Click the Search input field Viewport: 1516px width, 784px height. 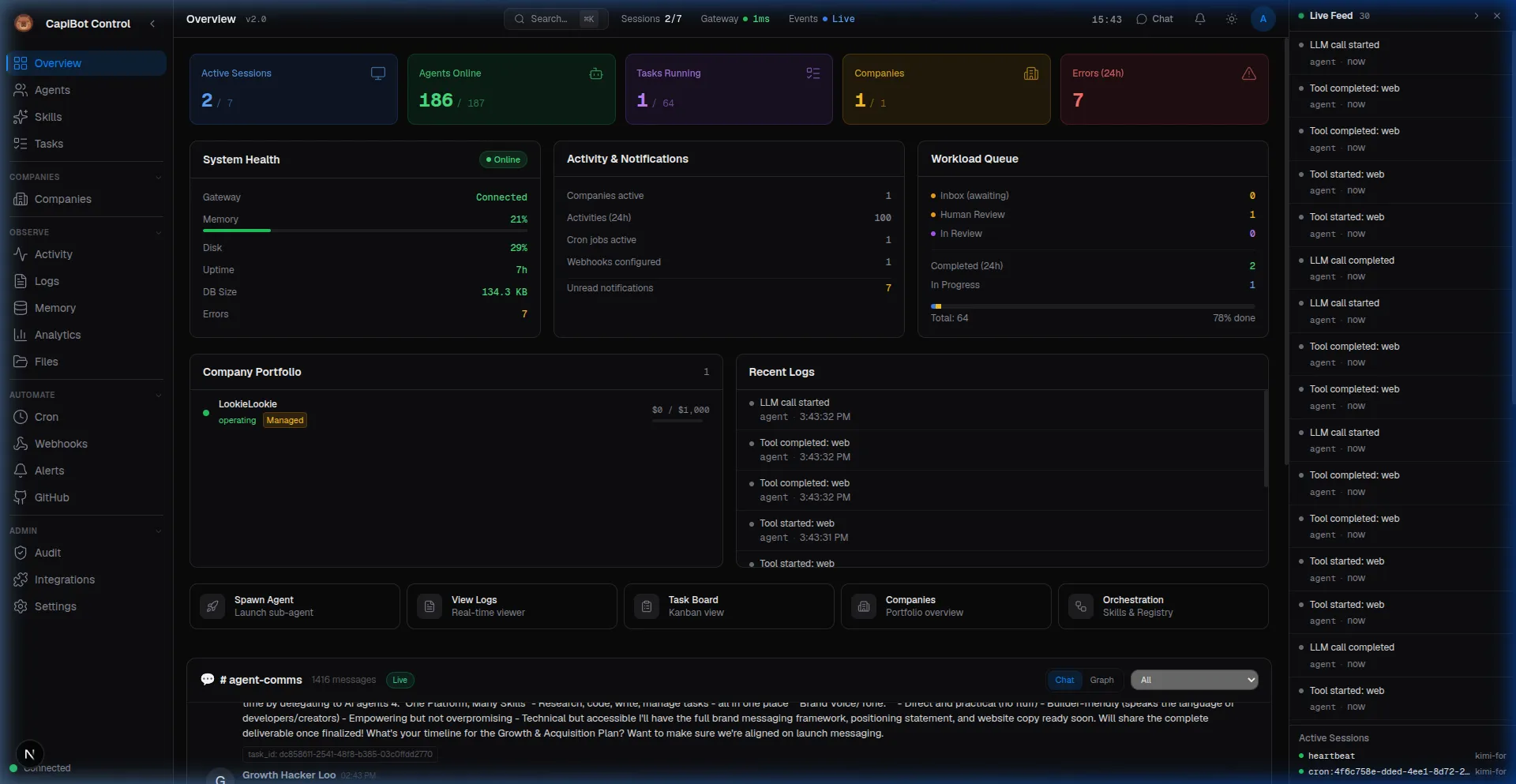(x=549, y=19)
